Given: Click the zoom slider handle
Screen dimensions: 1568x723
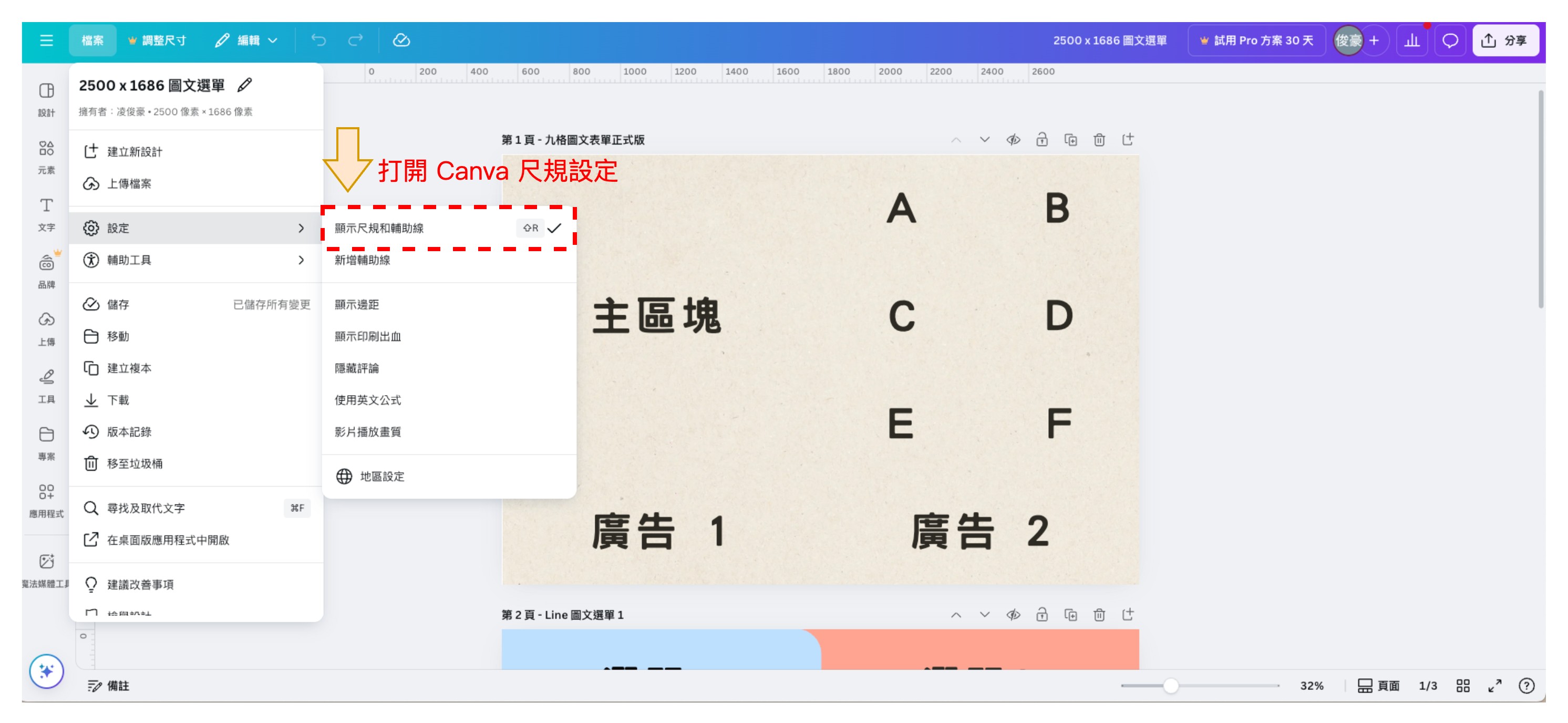Looking at the screenshot, I should pyautogui.click(x=1171, y=686).
